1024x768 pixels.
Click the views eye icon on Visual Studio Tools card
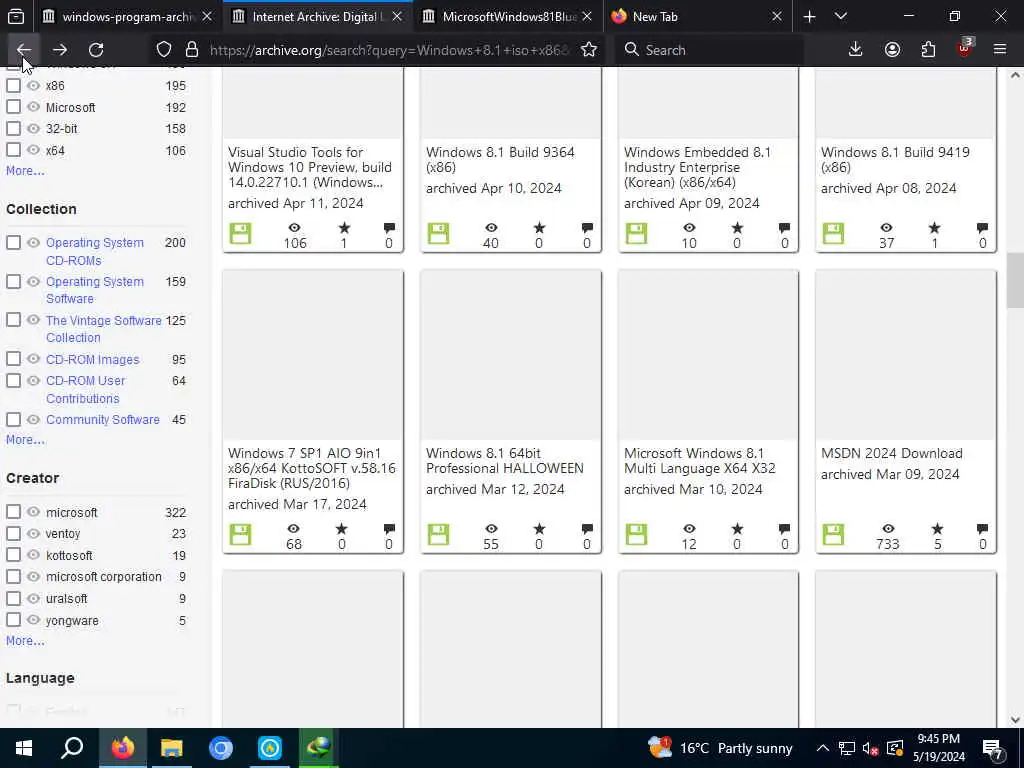[295, 227]
